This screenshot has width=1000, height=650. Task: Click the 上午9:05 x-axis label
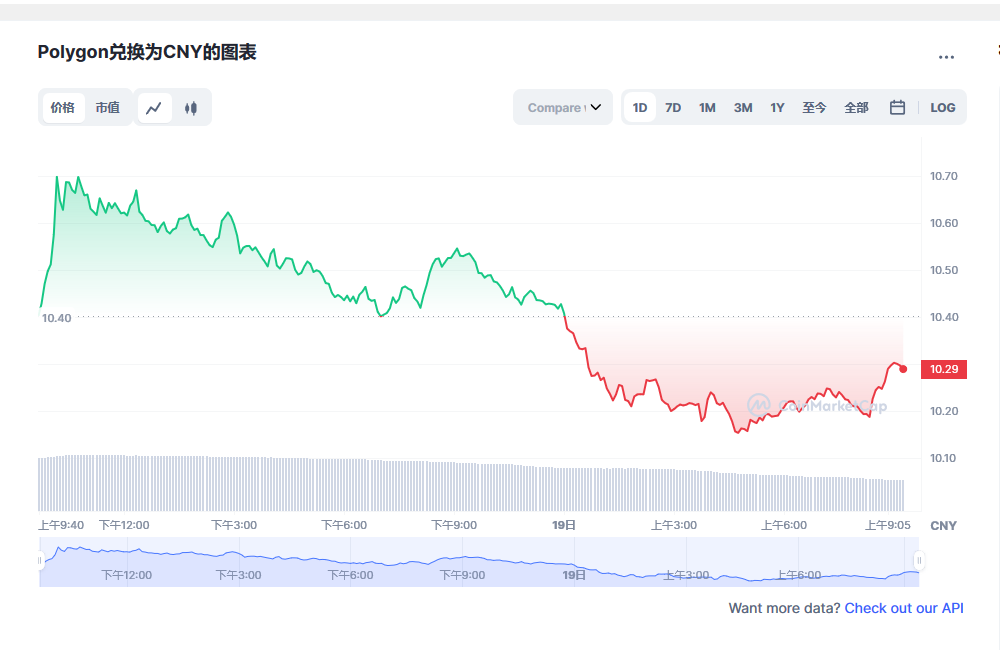click(888, 525)
